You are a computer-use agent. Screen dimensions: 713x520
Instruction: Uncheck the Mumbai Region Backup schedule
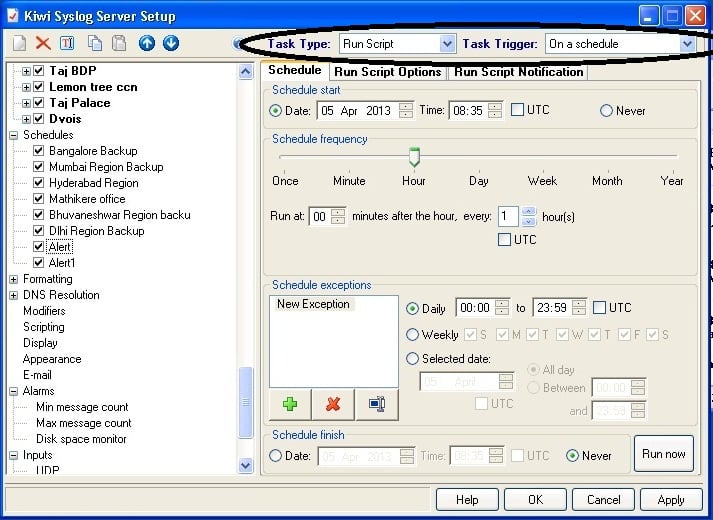pos(39,166)
